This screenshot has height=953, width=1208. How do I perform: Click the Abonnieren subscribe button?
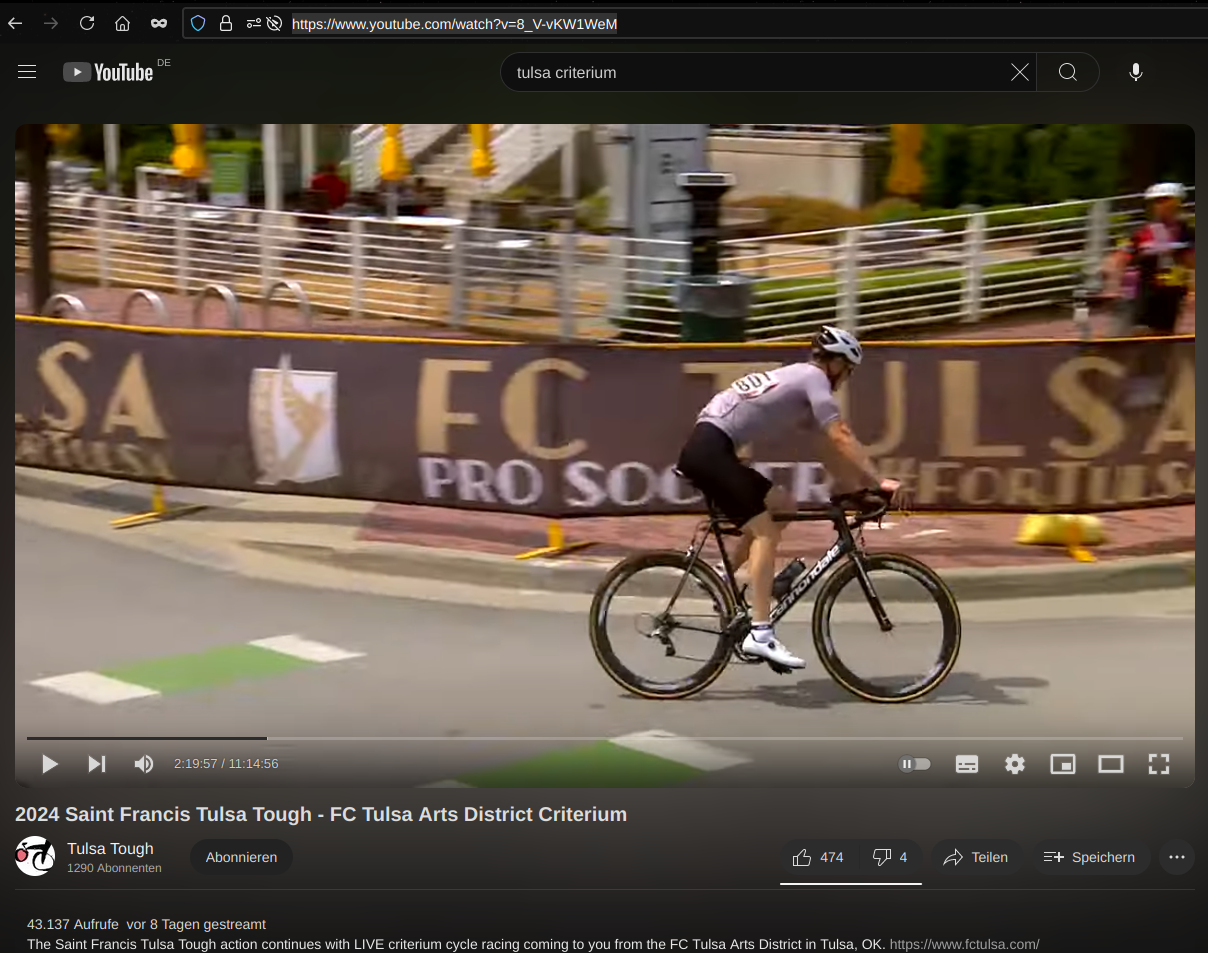click(241, 857)
